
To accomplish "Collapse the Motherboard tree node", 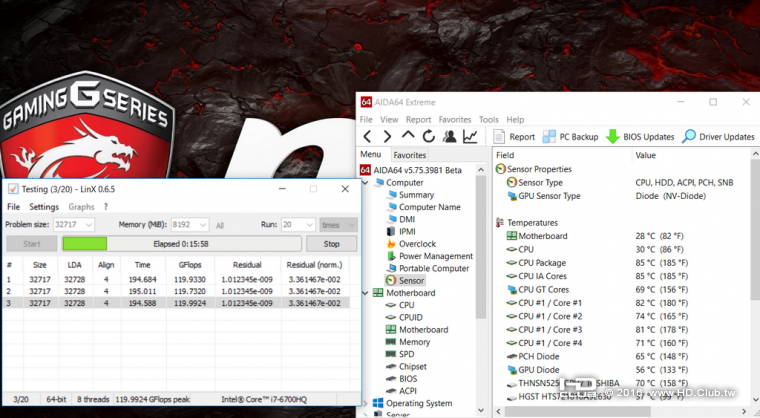I will pyautogui.click(x=365, y=293).
